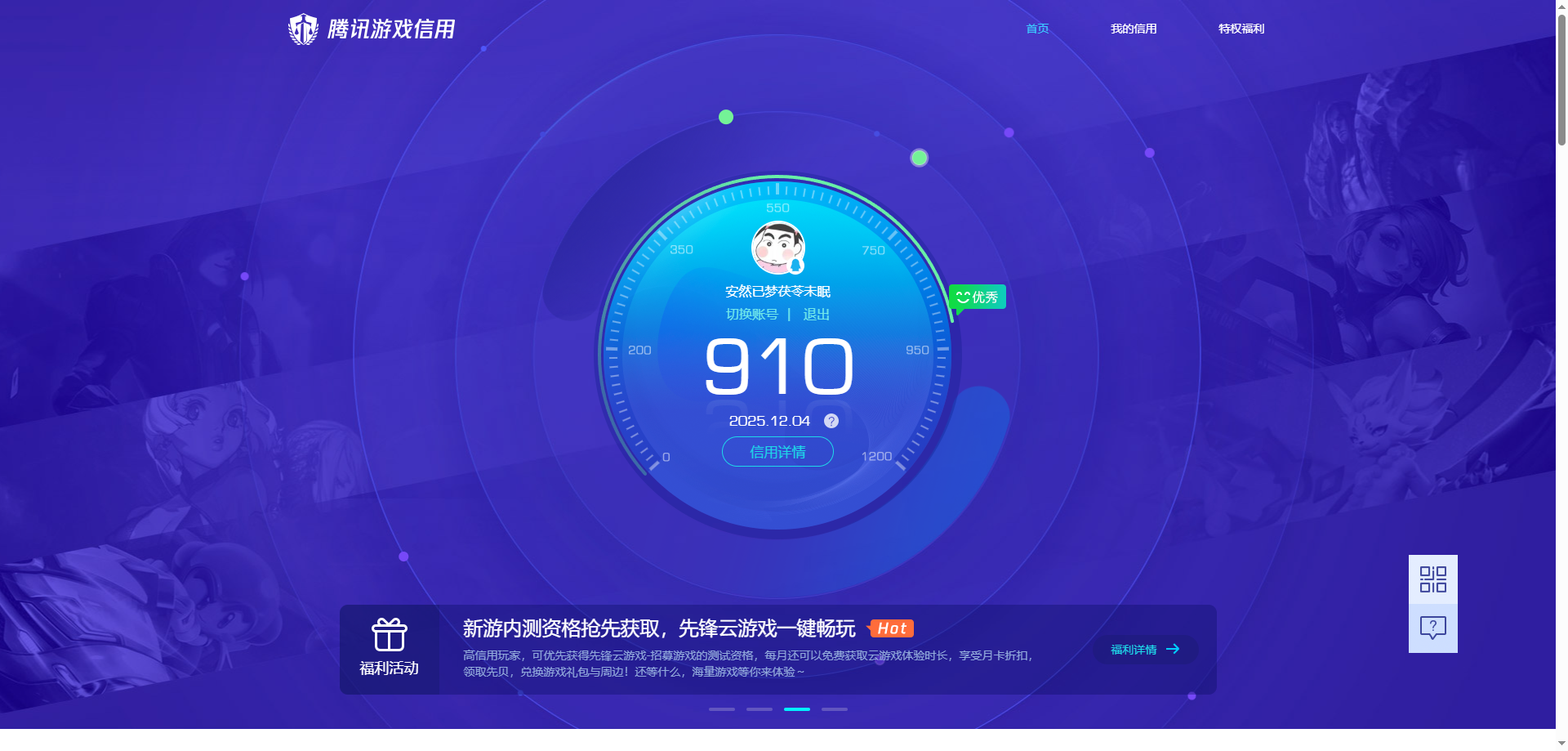The height and width of the screenshot is (751, 1568).
Task: Switch to the 我的信用 tab
Action: [1134, 29]
